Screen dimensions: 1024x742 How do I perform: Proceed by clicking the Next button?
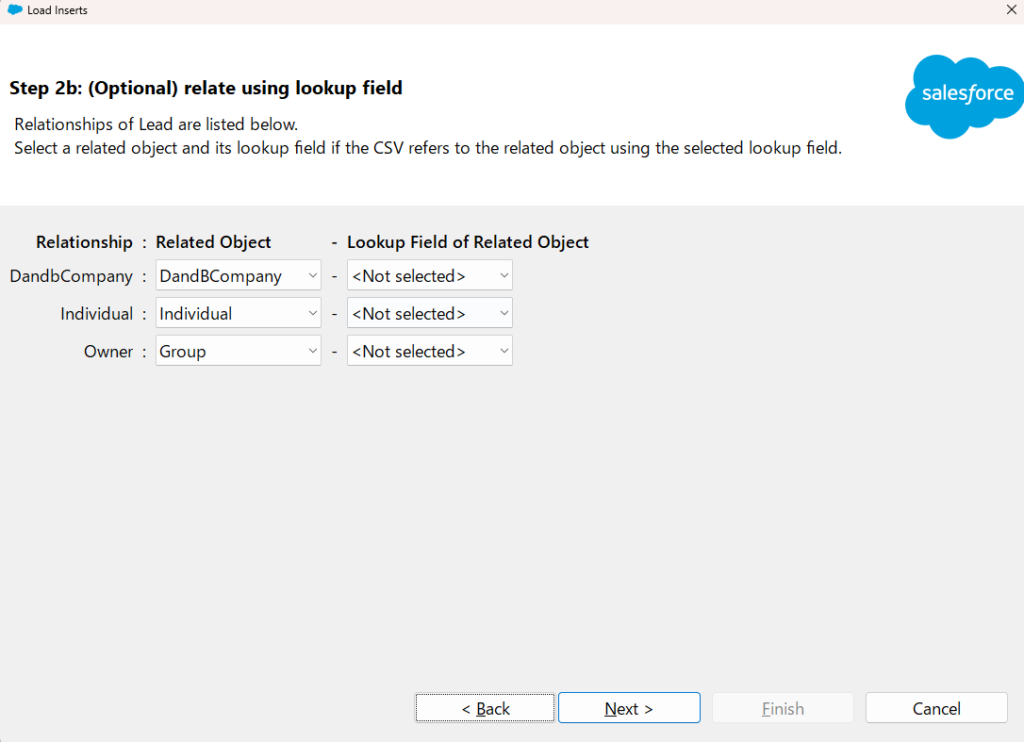click(x=629, y=708)
